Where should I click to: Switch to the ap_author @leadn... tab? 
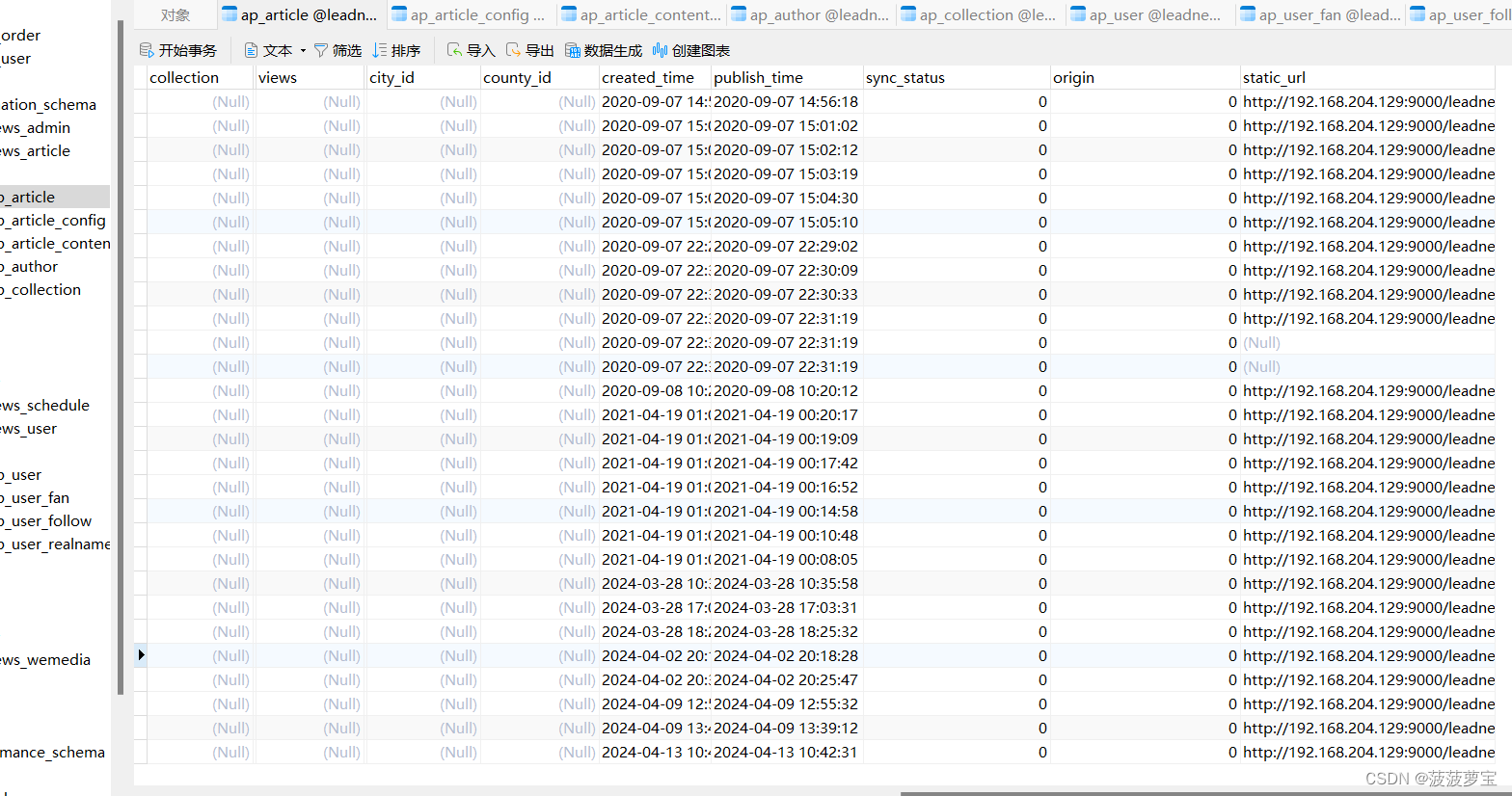point(811,15)
